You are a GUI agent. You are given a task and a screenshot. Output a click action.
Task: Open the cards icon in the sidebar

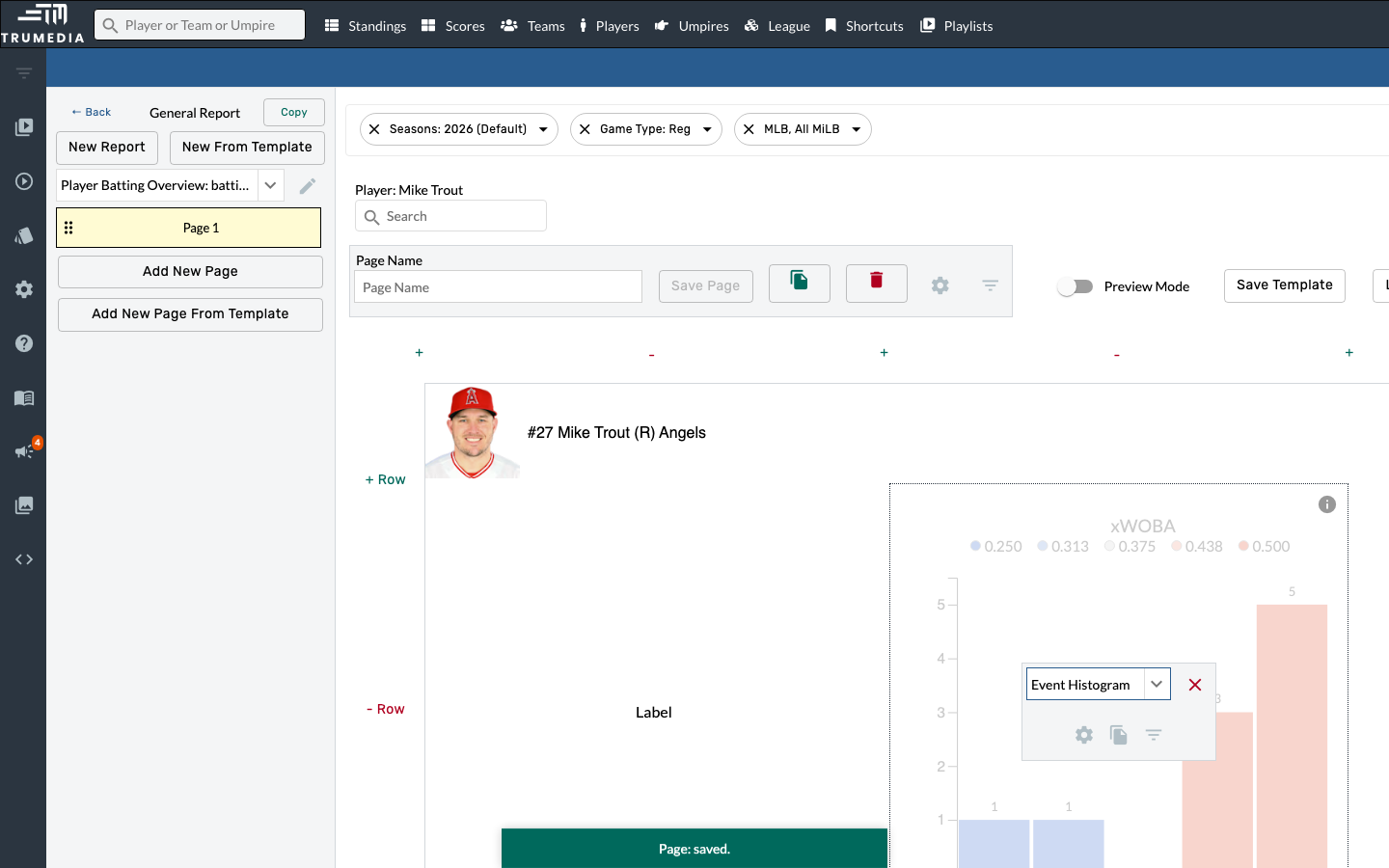coord(24,235)
